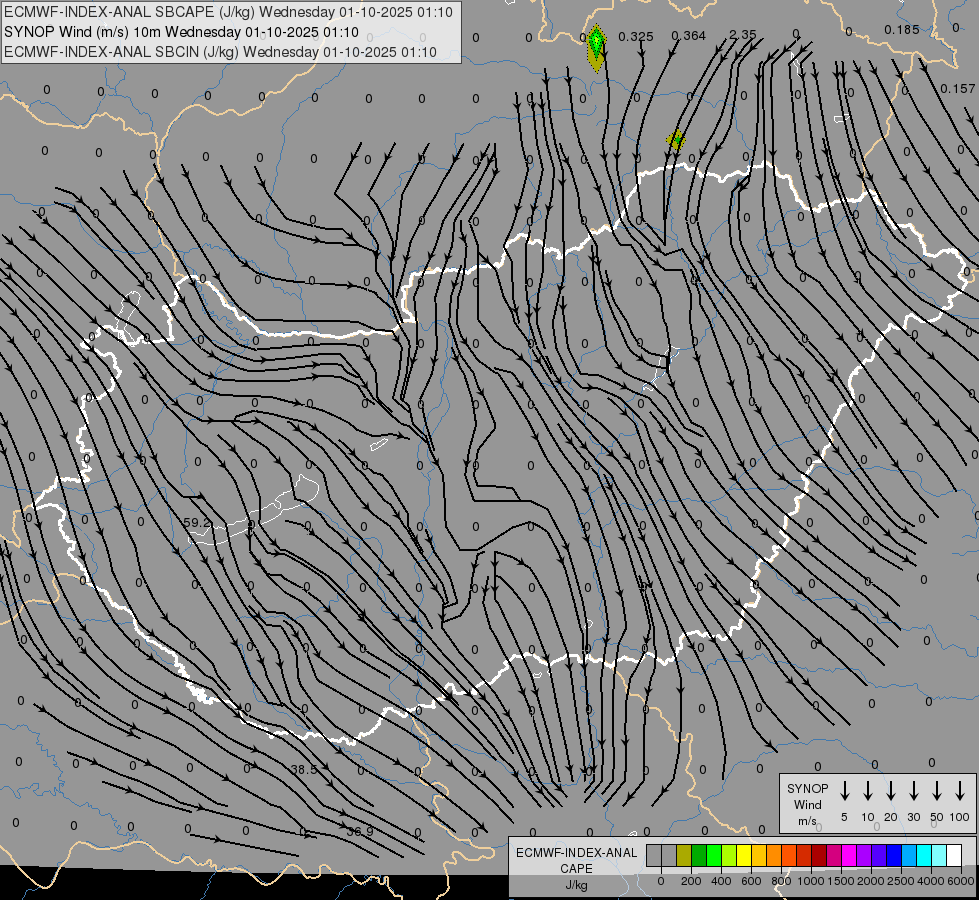979x900 pixels.
Task: Pick the olive swatch in CAPE legend
Action: point(684,855)
